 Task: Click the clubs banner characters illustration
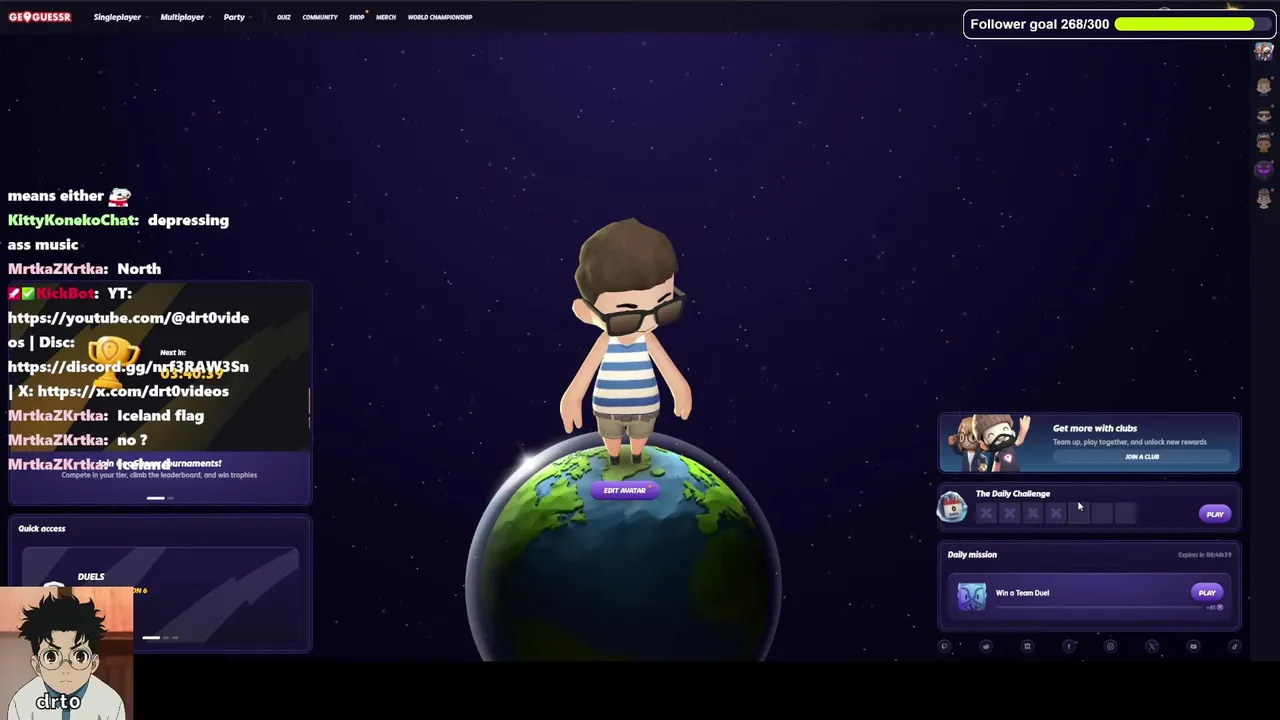(991, 442)
